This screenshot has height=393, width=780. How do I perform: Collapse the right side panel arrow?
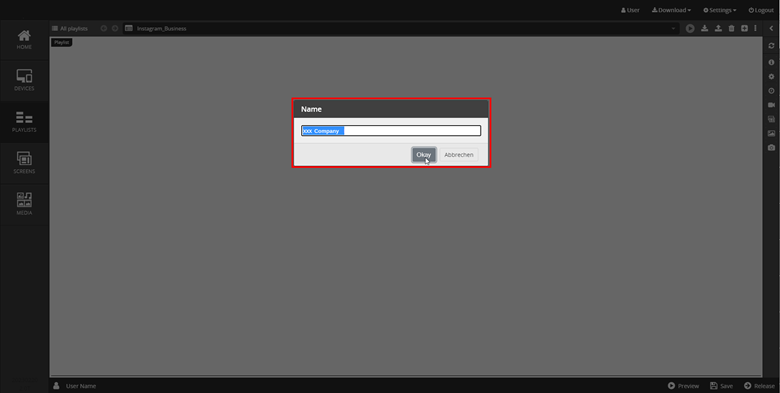[x=771, y=28]
